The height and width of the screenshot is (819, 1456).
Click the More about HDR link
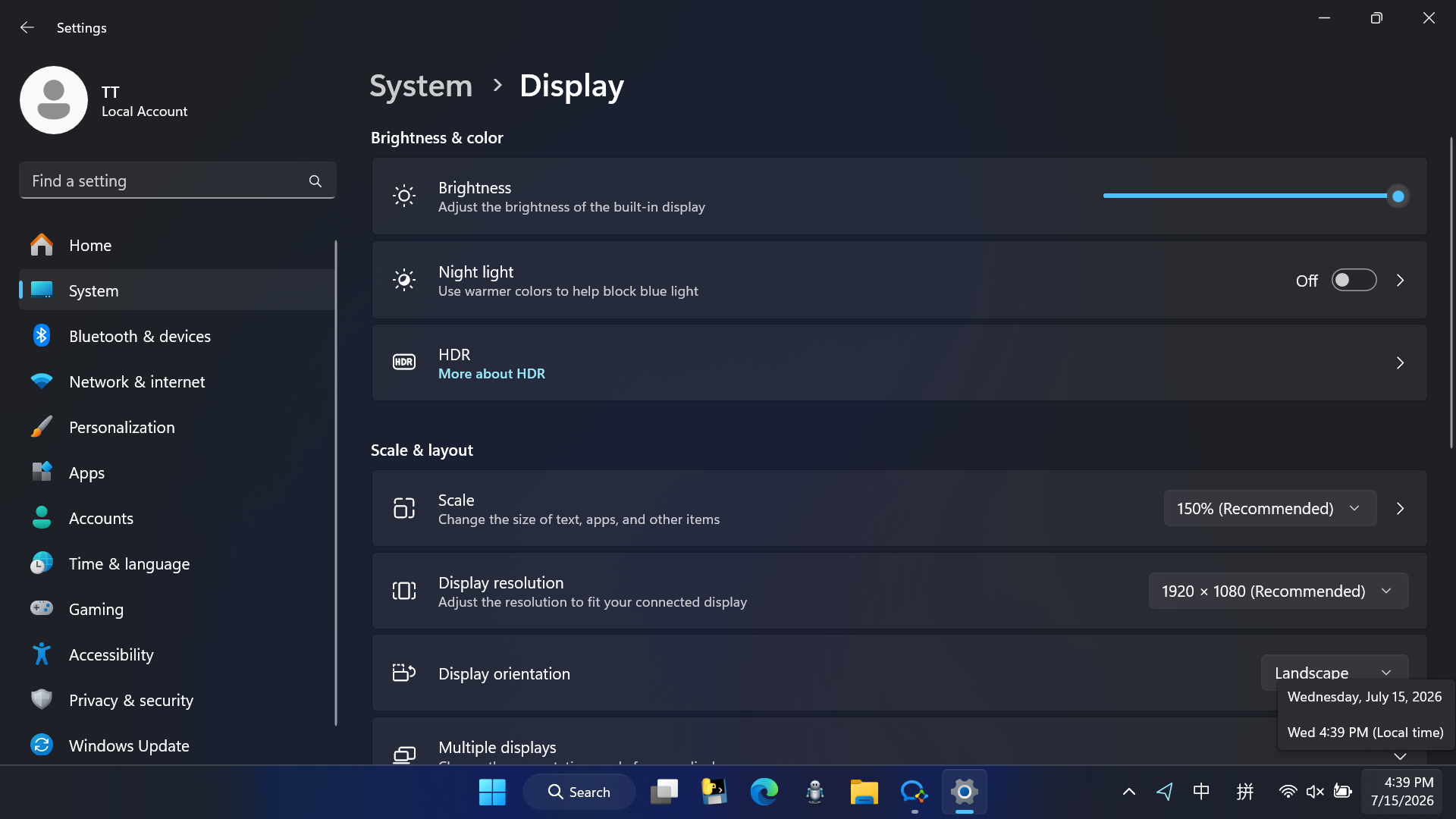point(491,374)
